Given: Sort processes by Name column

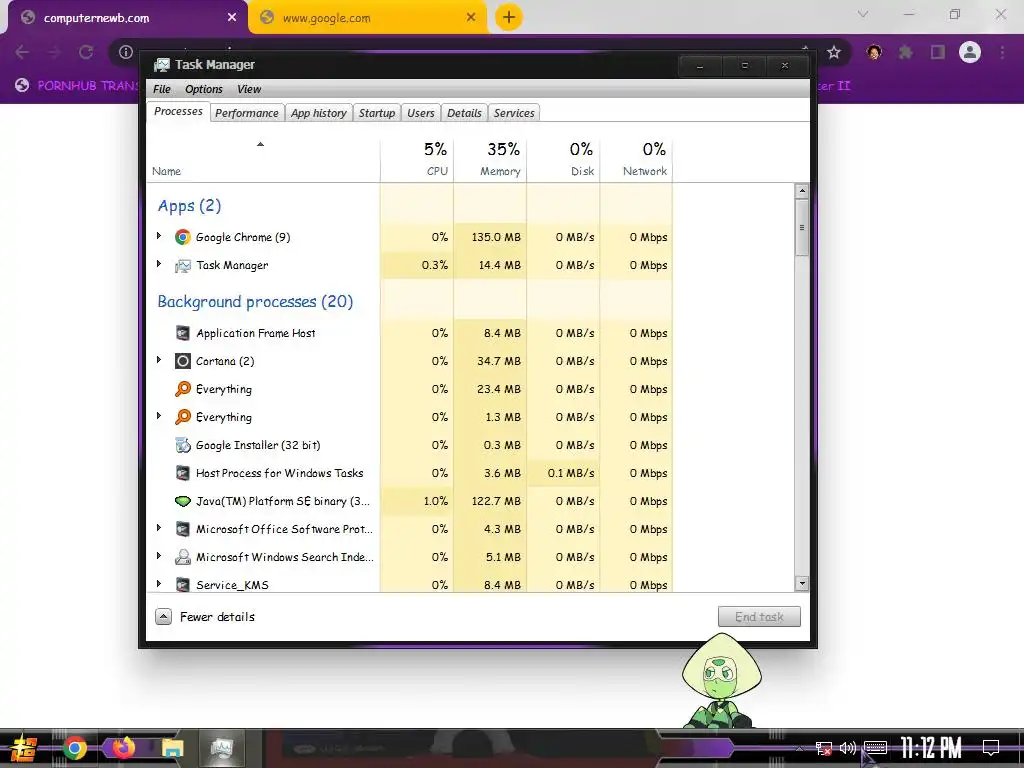Looking at the screenshot, I should click(263, 159).
